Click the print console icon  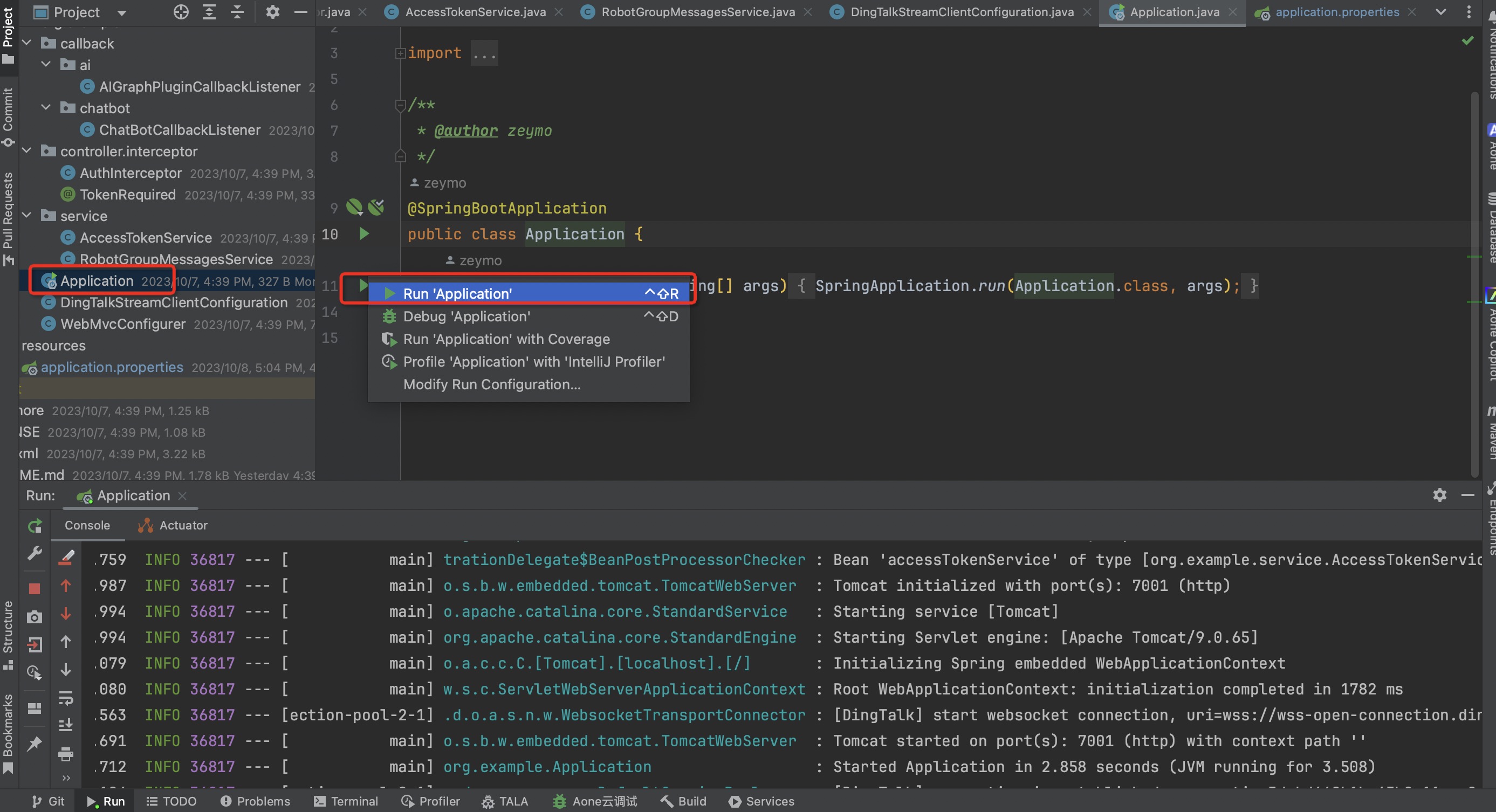point(66,754)
